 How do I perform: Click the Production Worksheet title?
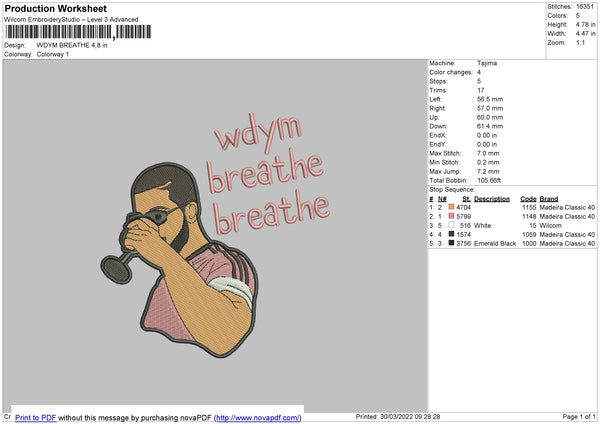(x=55, y=8)
